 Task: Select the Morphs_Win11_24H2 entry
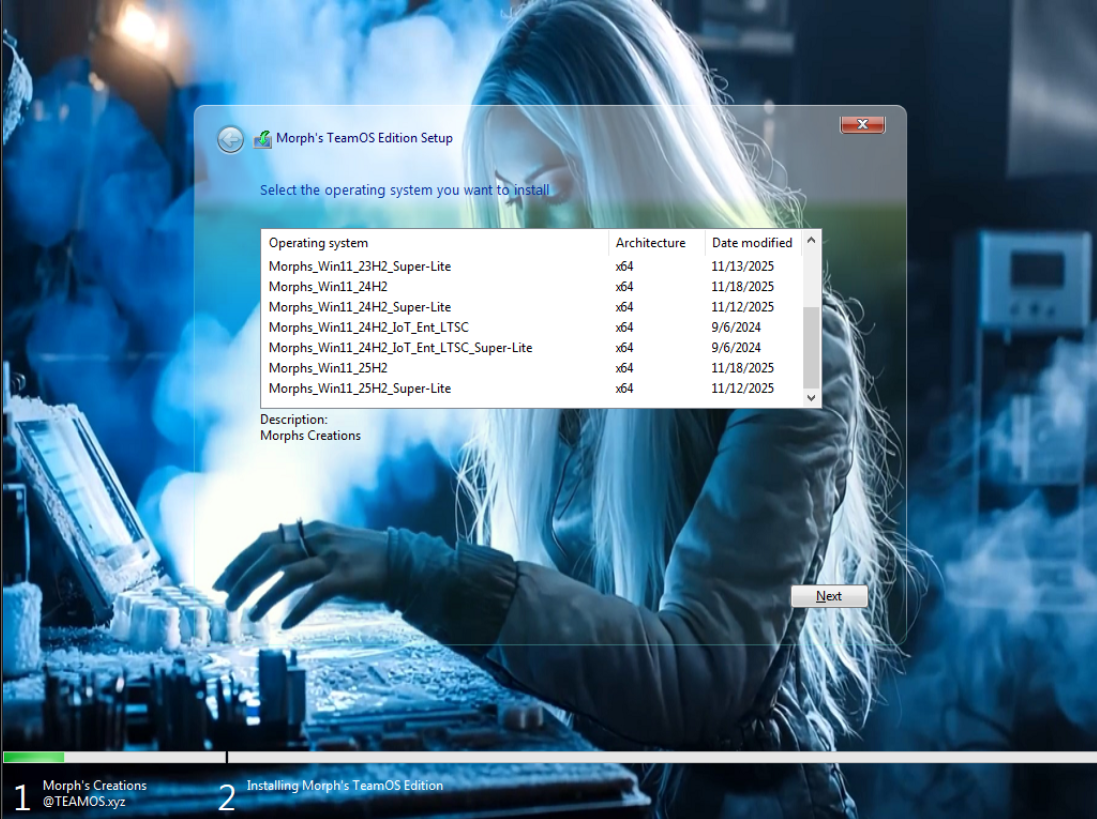click(x=532, y=287)
